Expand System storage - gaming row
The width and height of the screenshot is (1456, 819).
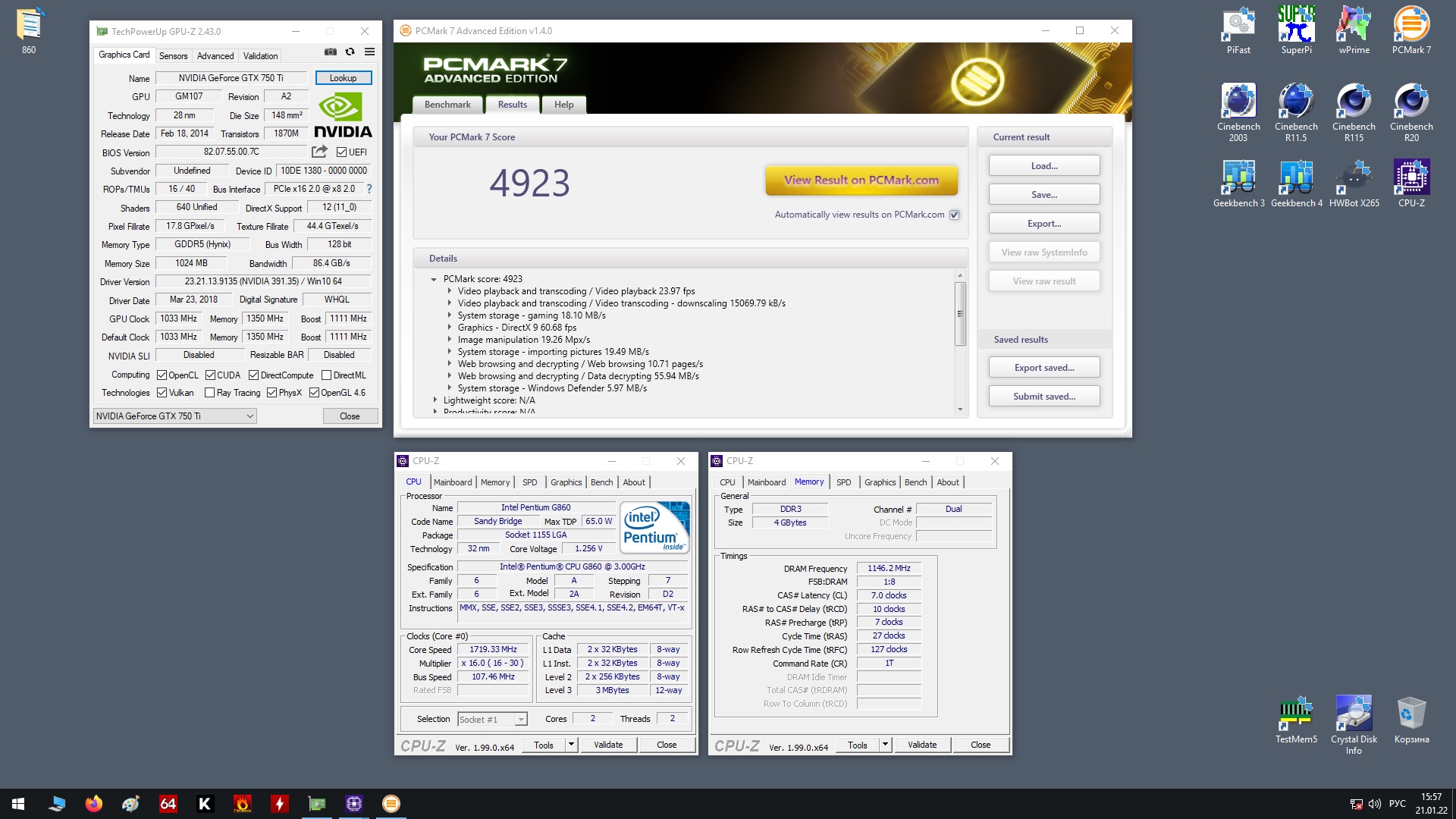point(449,315)
